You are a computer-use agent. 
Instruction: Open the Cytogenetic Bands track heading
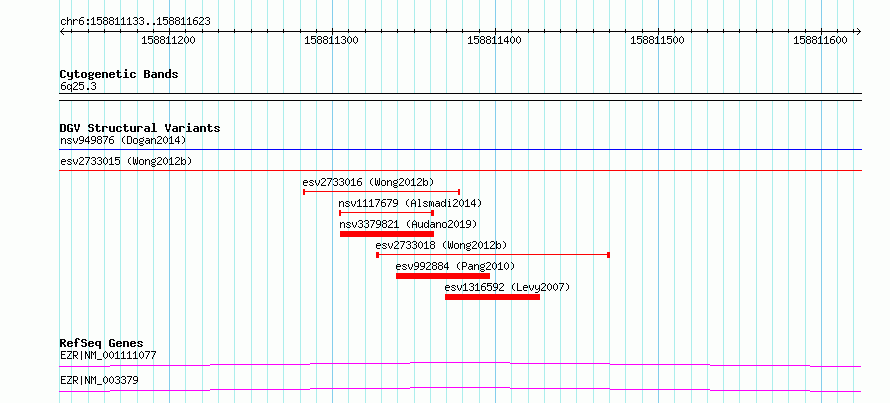point(119,74)
